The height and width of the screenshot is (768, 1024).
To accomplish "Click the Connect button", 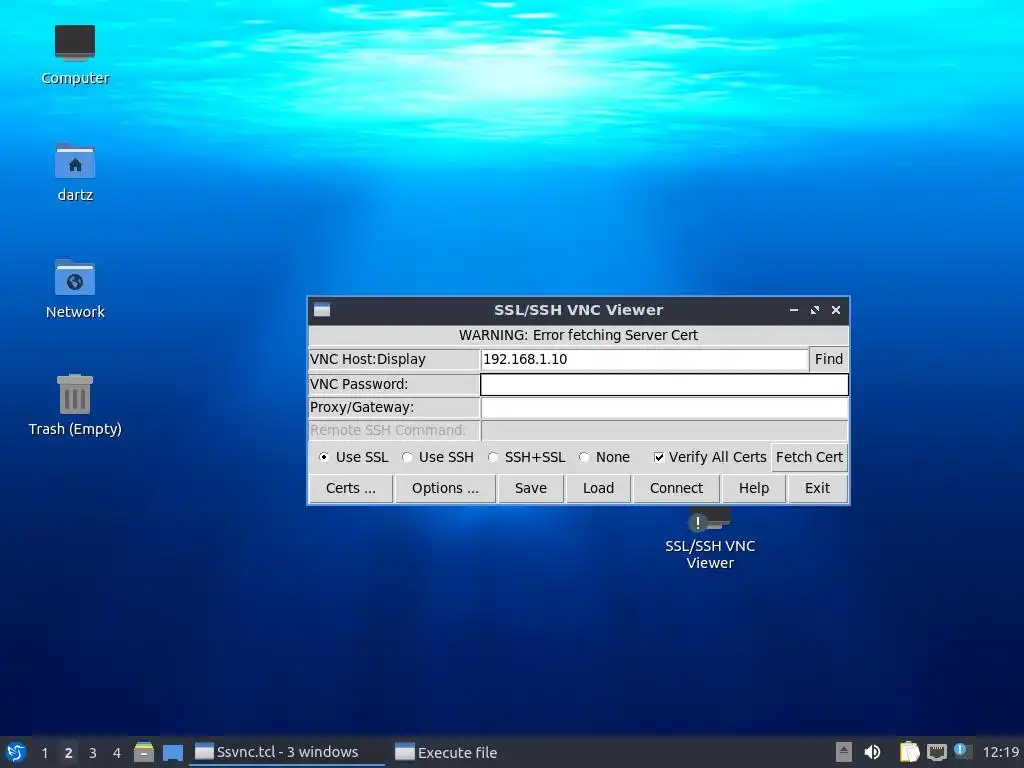I will pos(676,488).
